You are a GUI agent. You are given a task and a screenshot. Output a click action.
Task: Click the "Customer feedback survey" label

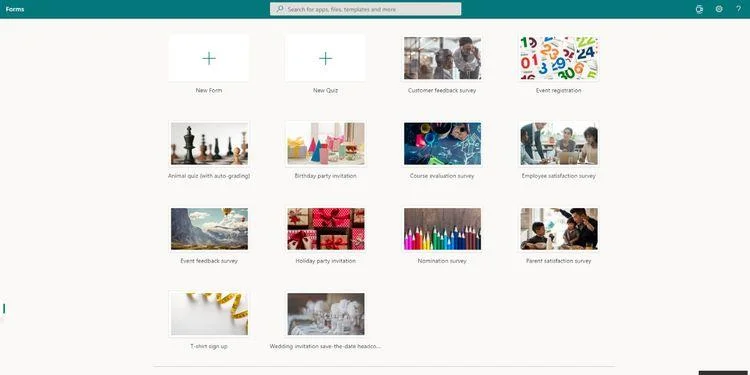point(442,90)
